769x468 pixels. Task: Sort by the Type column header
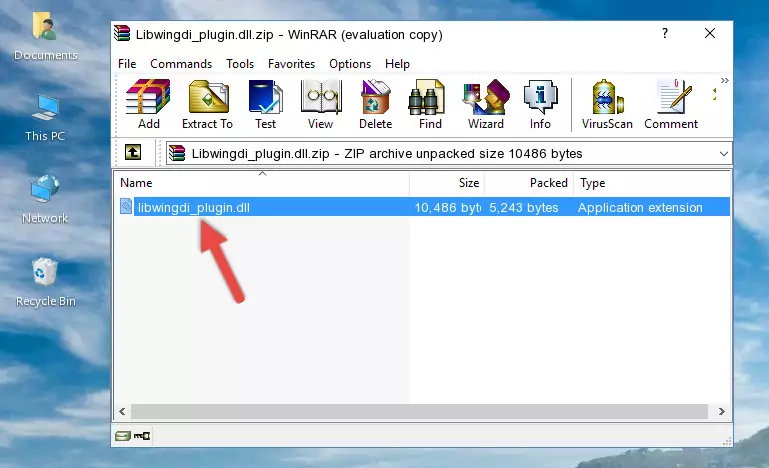652,183
